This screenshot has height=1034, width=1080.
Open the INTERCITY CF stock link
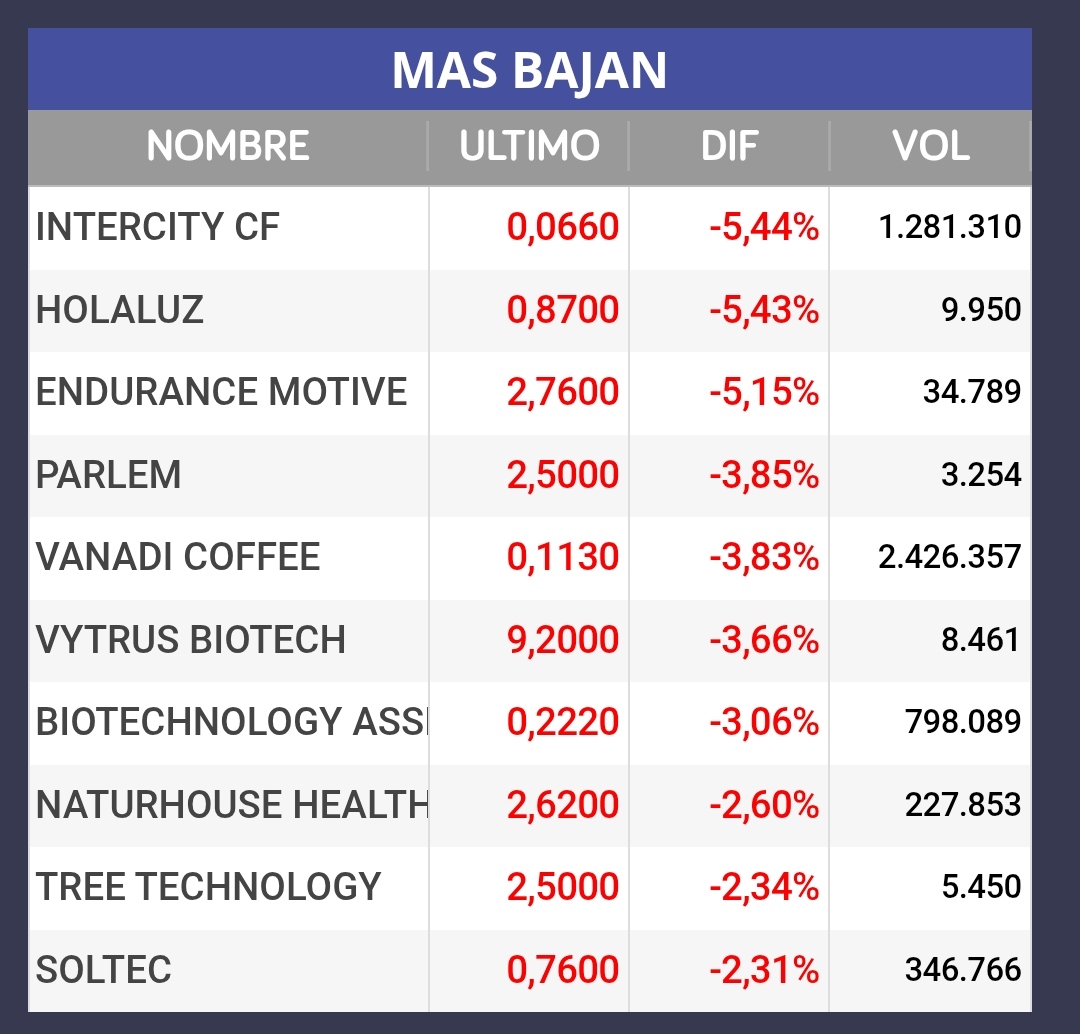[158, 228]
